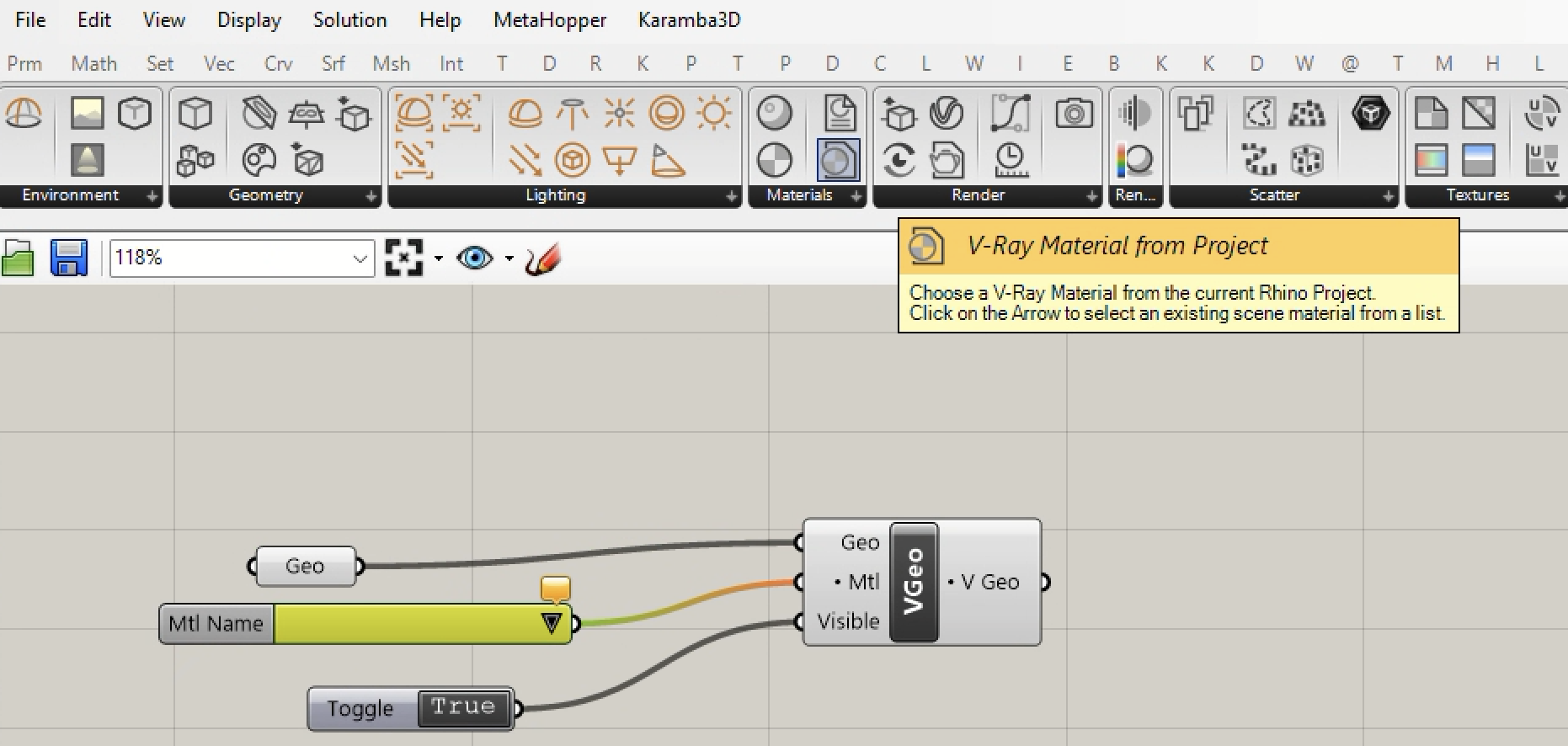Select the infinite plane icon in Geometry
The image size is (1568, 746).
point(307,113)
